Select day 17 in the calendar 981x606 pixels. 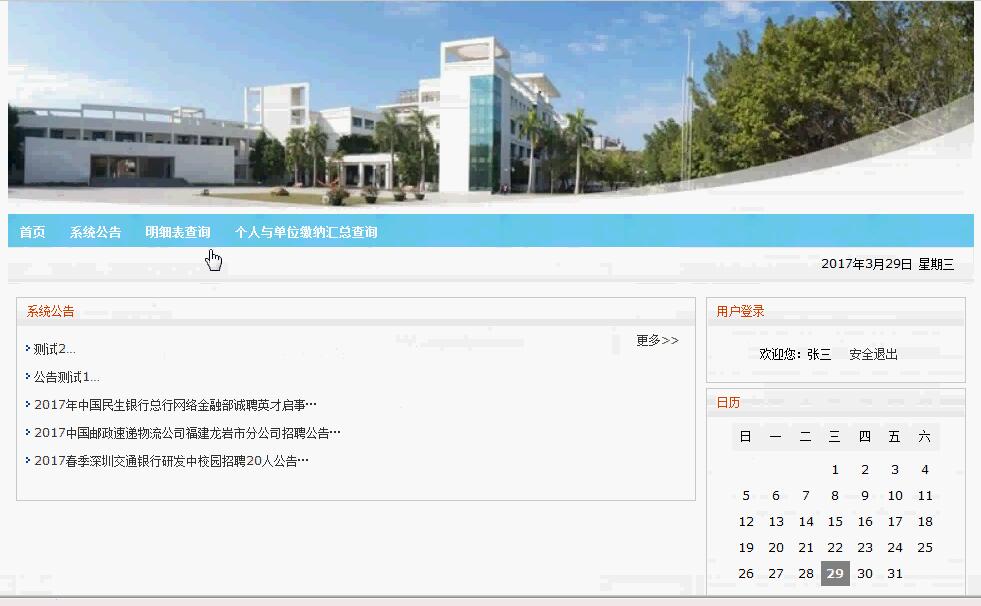click(895, 522)
